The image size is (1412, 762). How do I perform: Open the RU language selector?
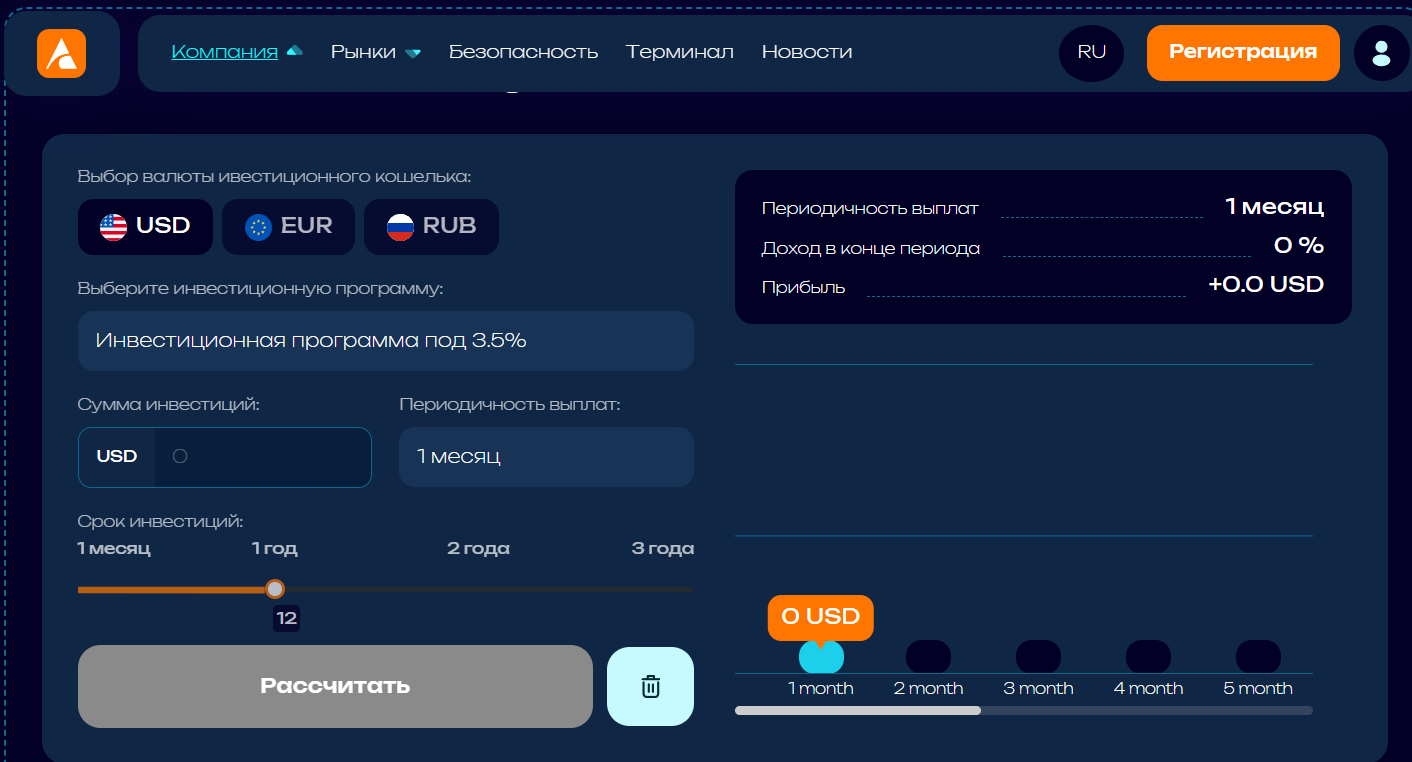(x=1091, y=53)
